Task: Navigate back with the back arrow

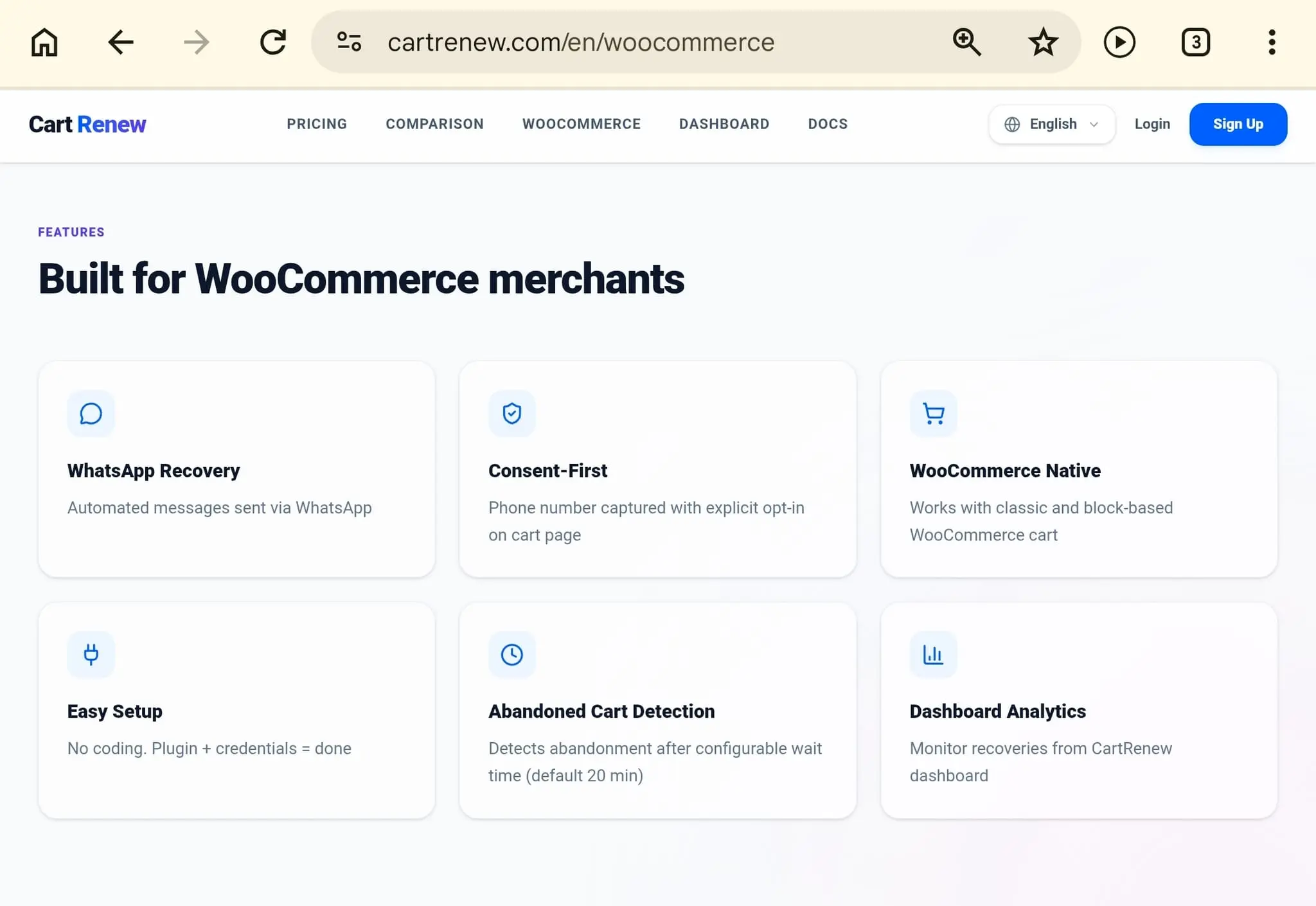Action: pyautogui.click(x=120, y=42)
